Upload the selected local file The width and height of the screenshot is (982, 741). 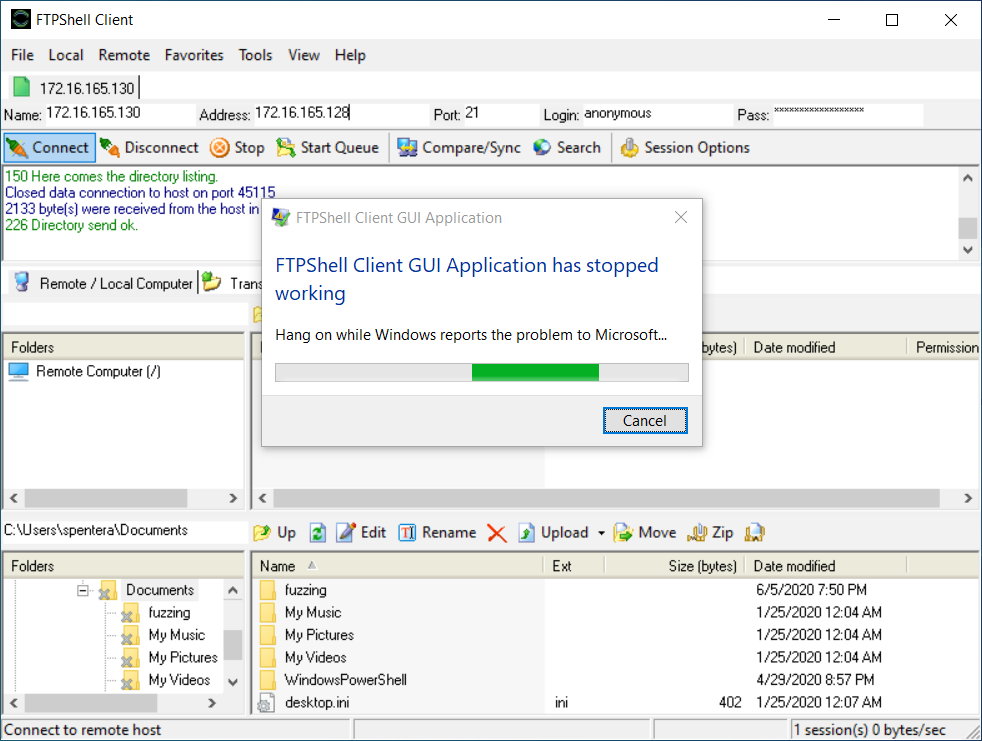tap(554, 532)
